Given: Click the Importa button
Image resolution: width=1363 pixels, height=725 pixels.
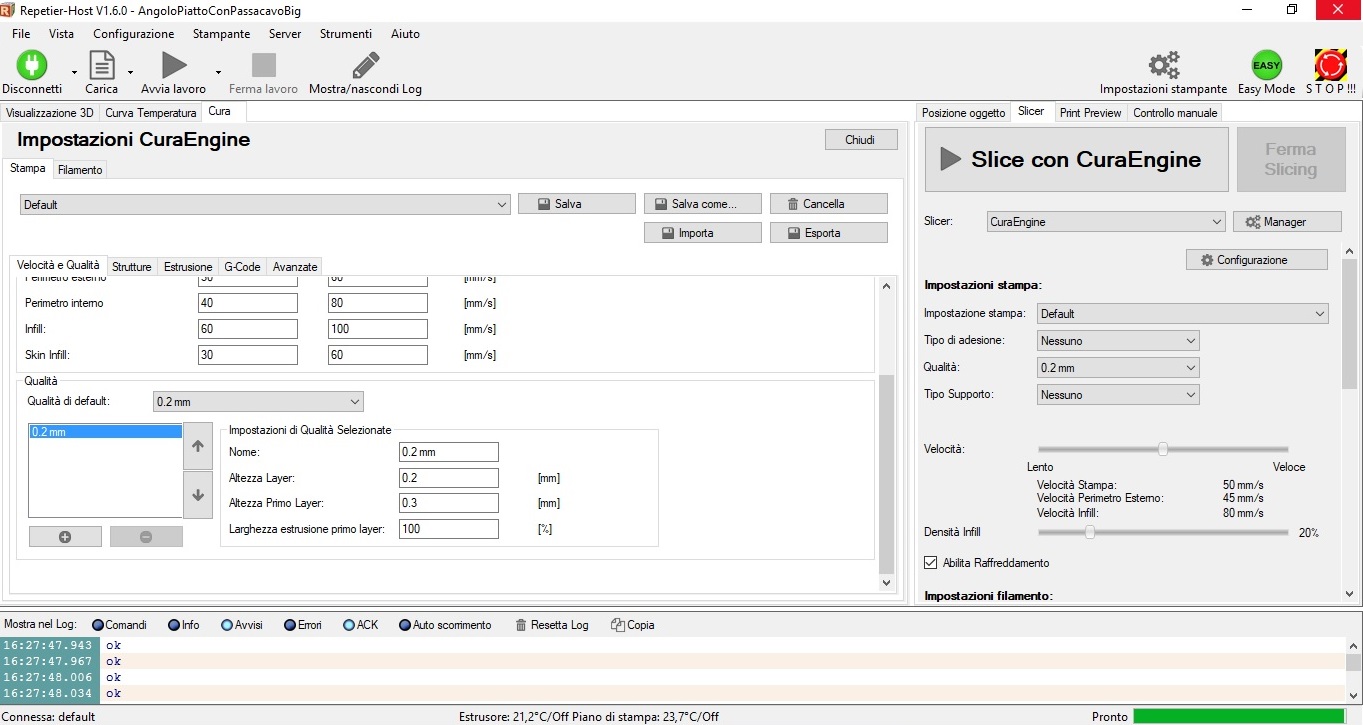Looking at the screenshot, I should [703, 233].
